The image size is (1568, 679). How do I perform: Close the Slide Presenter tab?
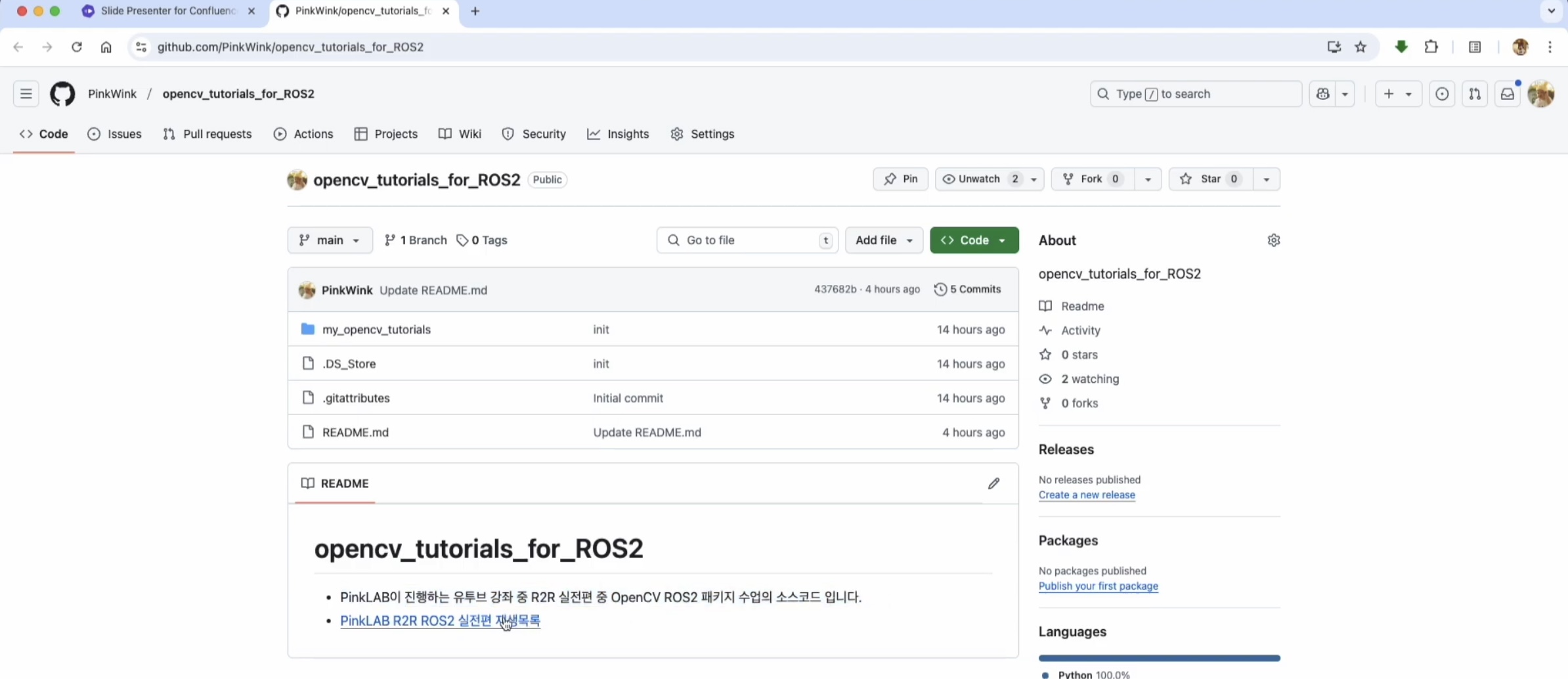coord(251,11)
